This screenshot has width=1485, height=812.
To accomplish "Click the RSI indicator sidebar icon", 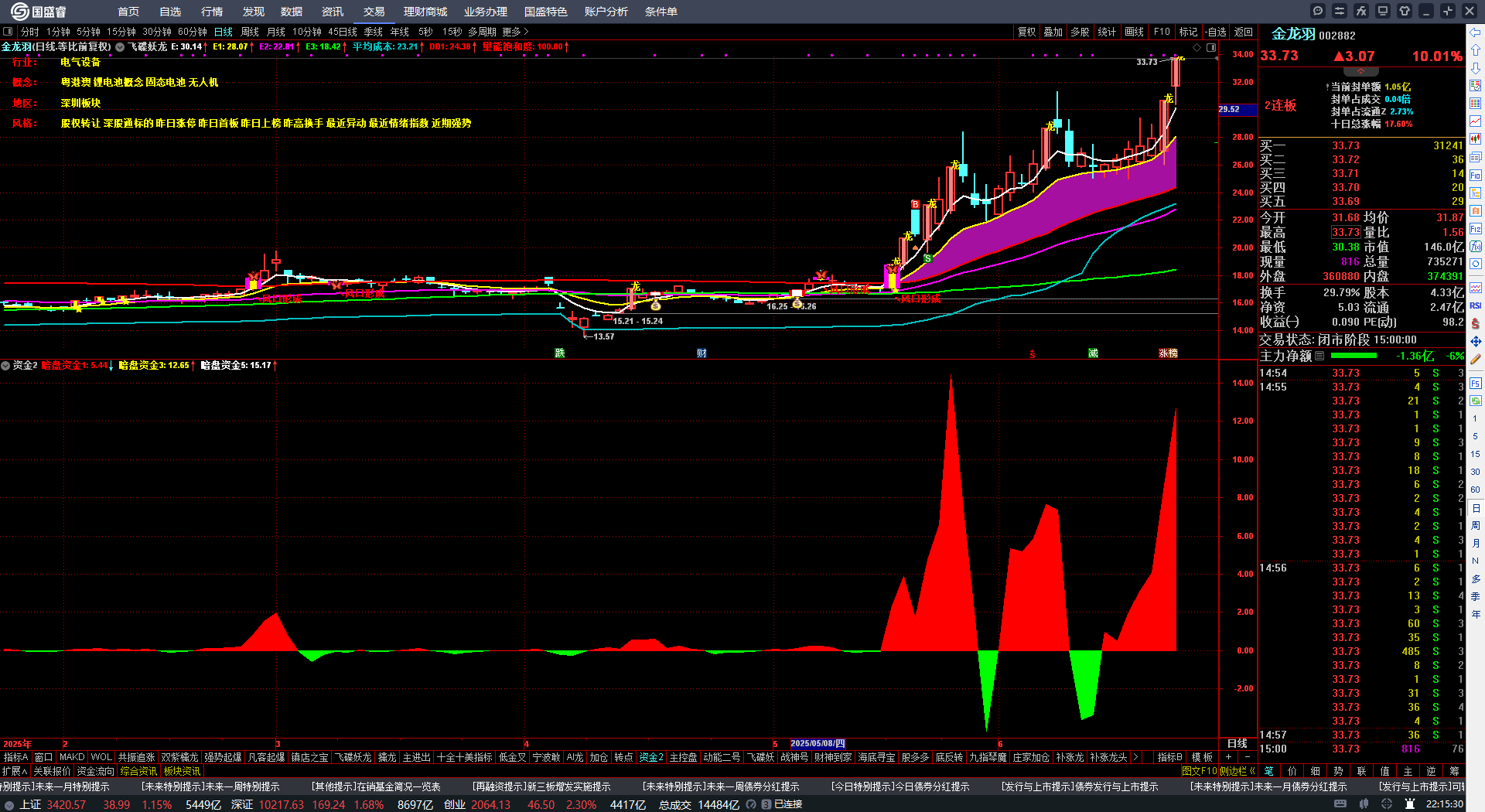I will (1476, 305).
